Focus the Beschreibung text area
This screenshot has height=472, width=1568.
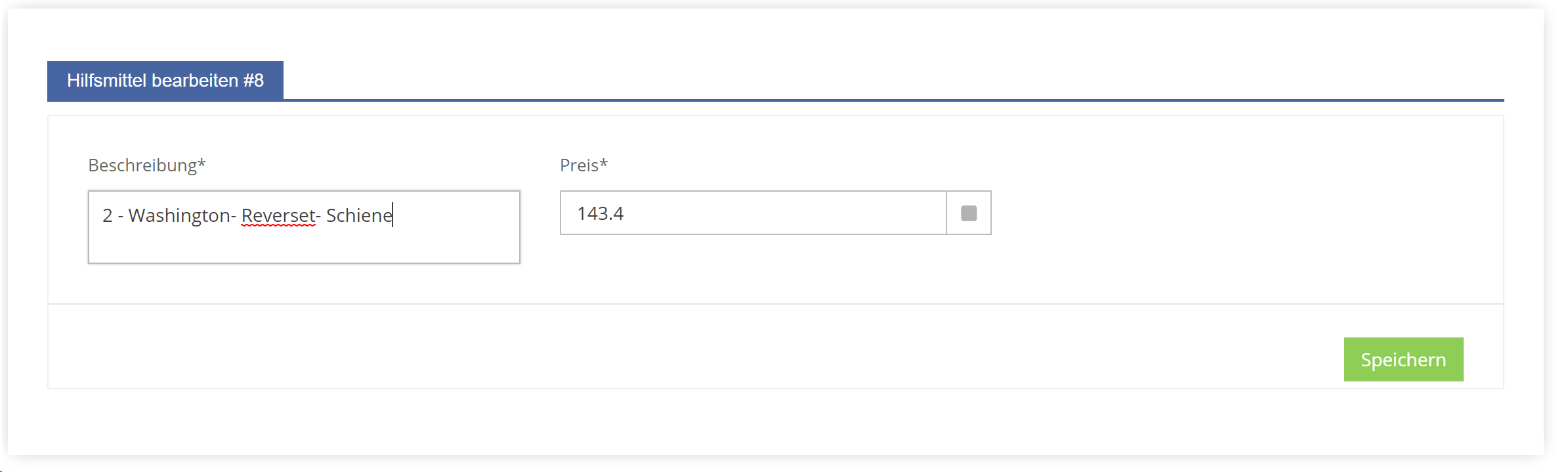coord(304,227)
